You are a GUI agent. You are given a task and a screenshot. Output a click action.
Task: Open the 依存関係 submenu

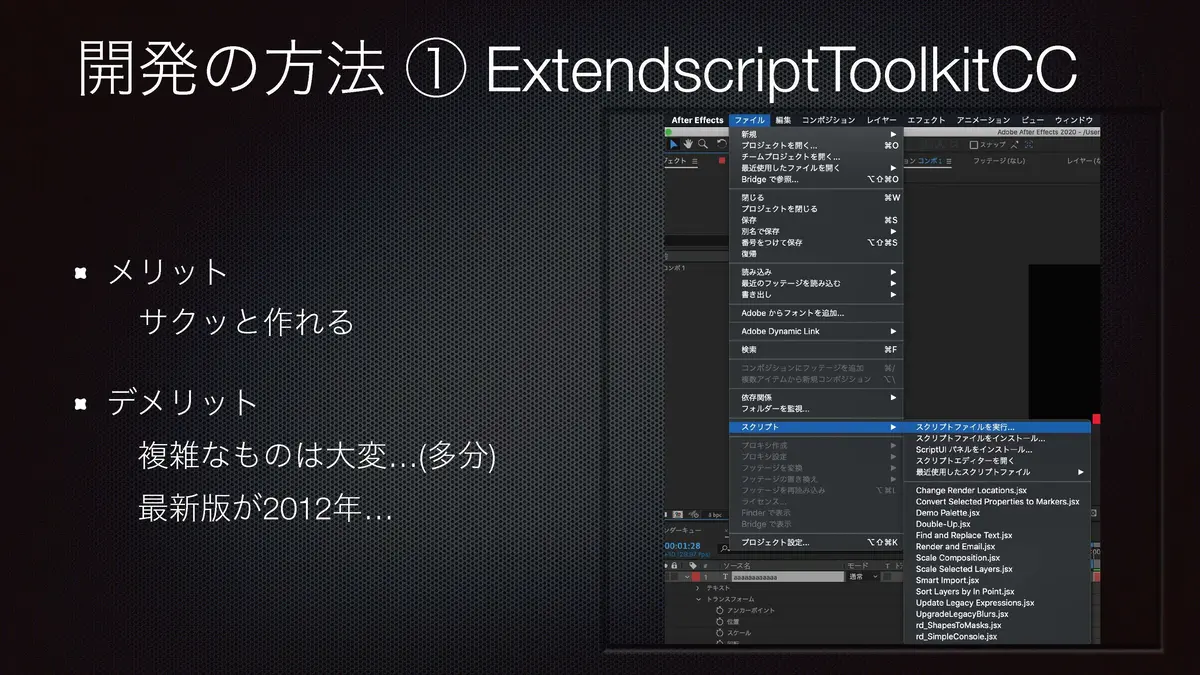[815, 397]
